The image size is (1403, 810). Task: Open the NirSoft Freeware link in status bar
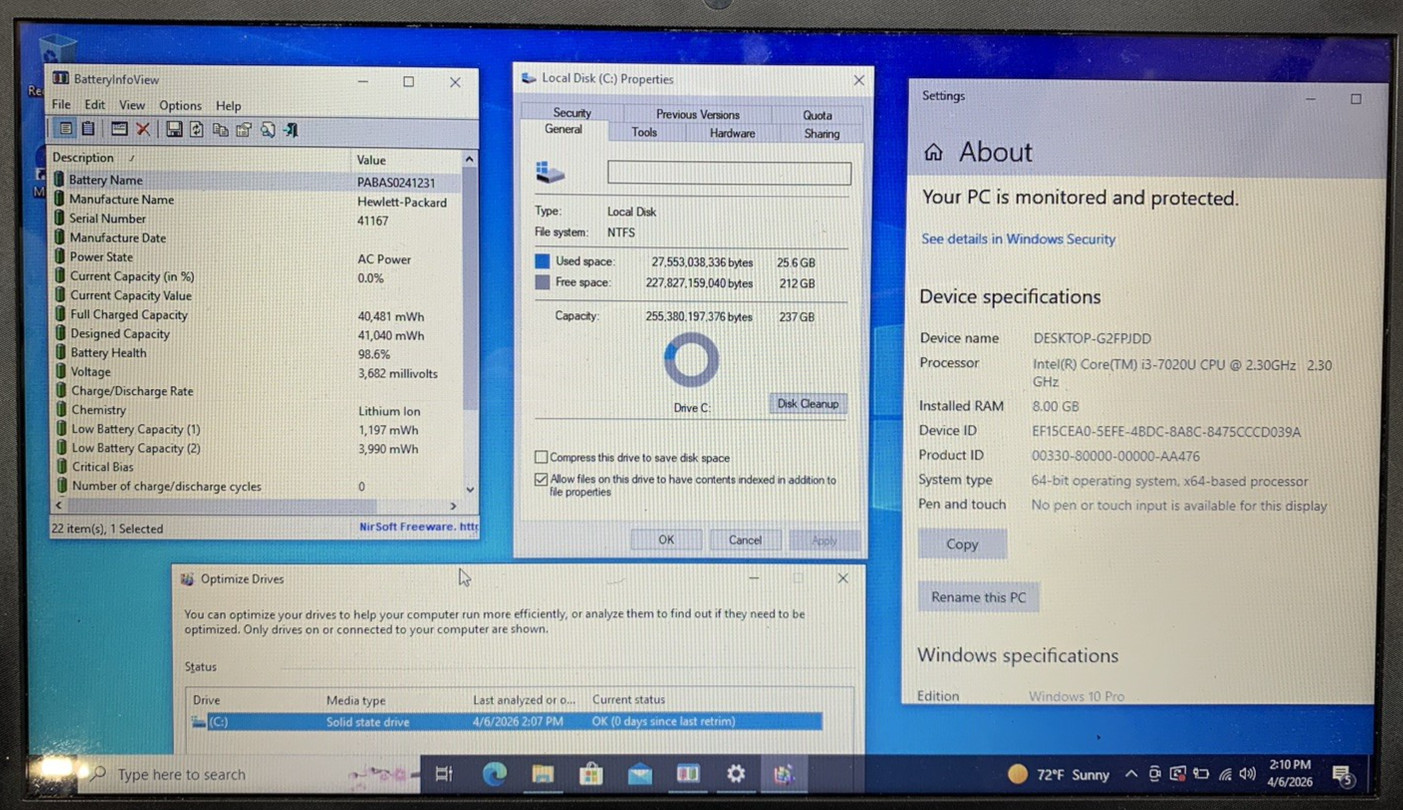(x=419, y=527)
